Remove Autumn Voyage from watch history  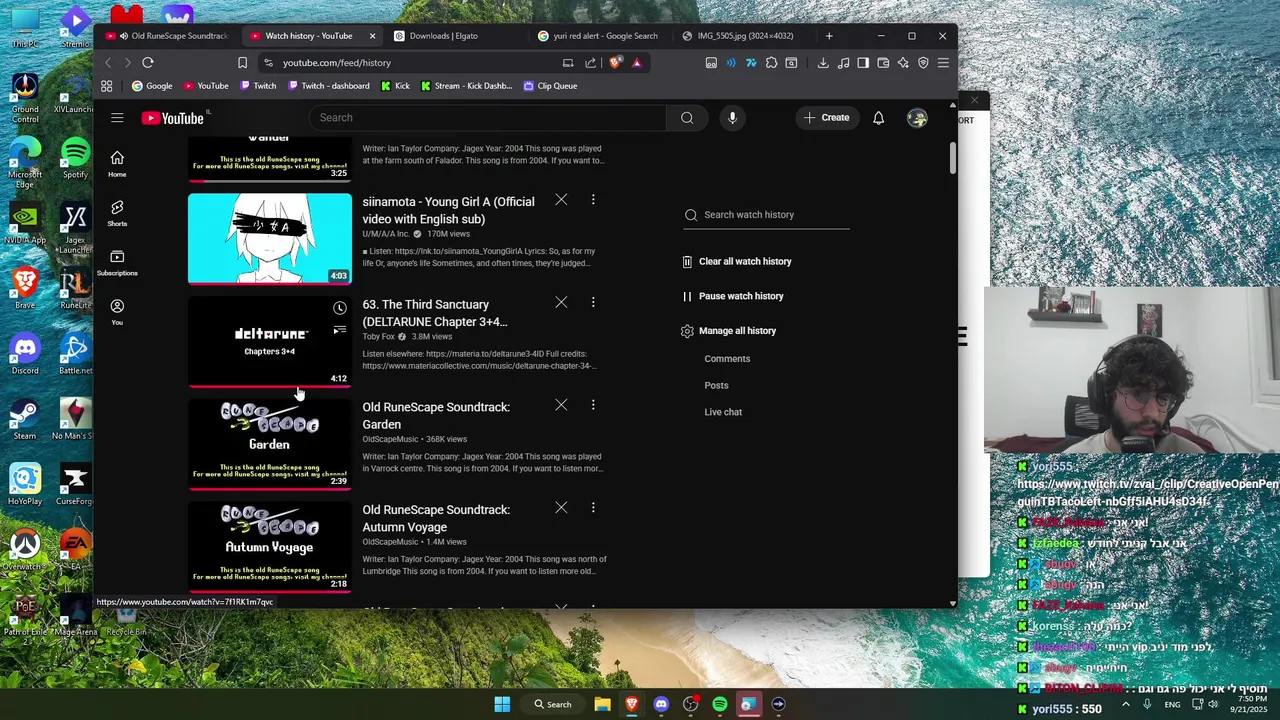pos(561,508)
